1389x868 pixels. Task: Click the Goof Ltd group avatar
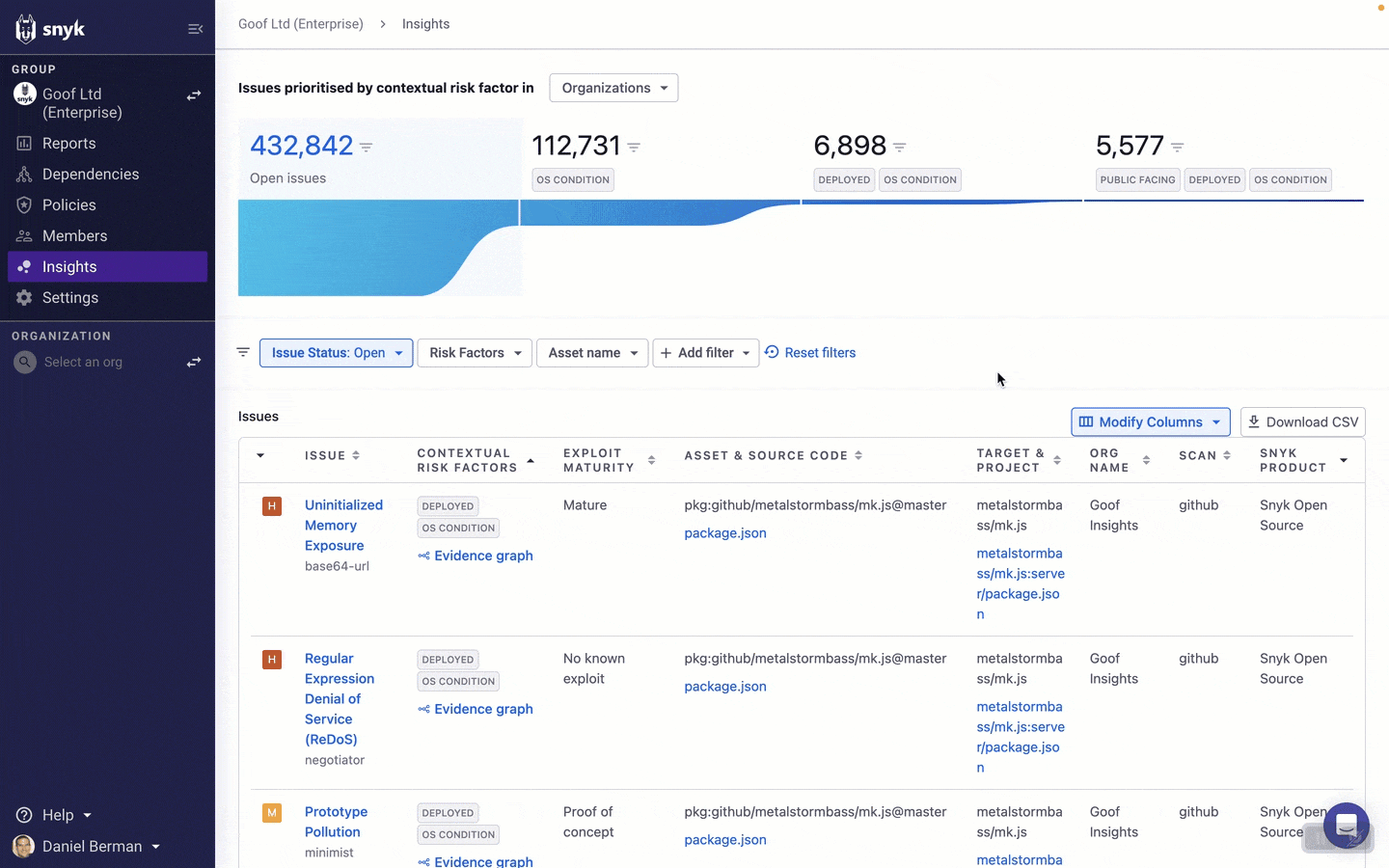pos(24,95)
